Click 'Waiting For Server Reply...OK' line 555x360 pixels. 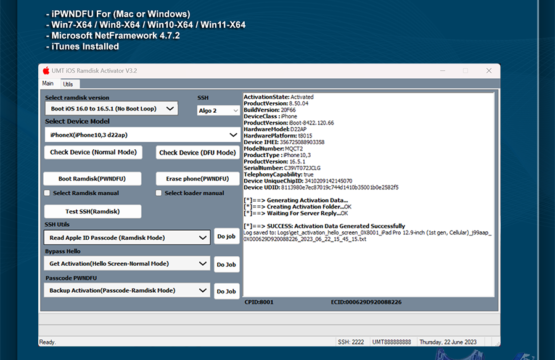(296, 213)
